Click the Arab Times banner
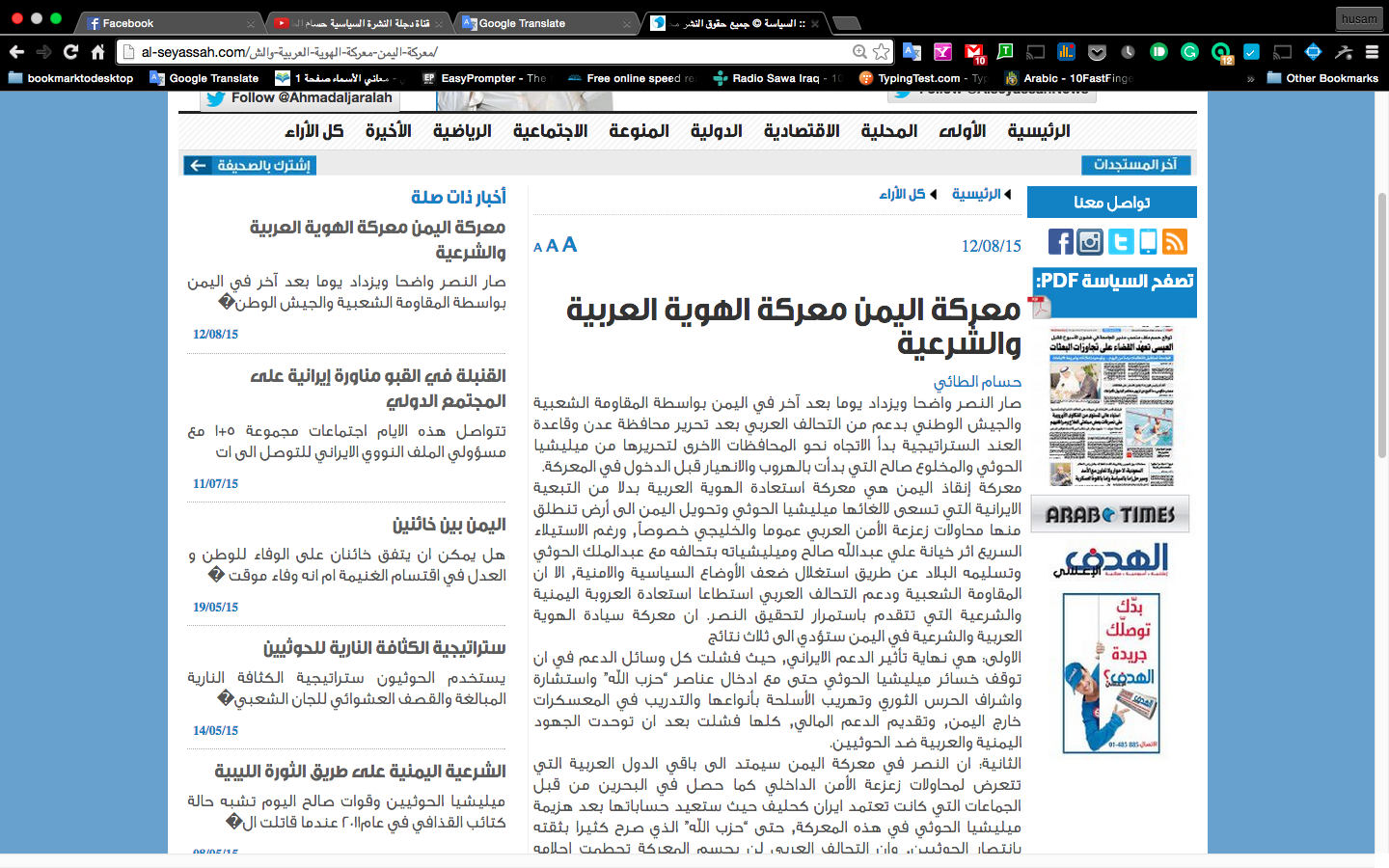The image size is (1389, 868). point(1110,514)
